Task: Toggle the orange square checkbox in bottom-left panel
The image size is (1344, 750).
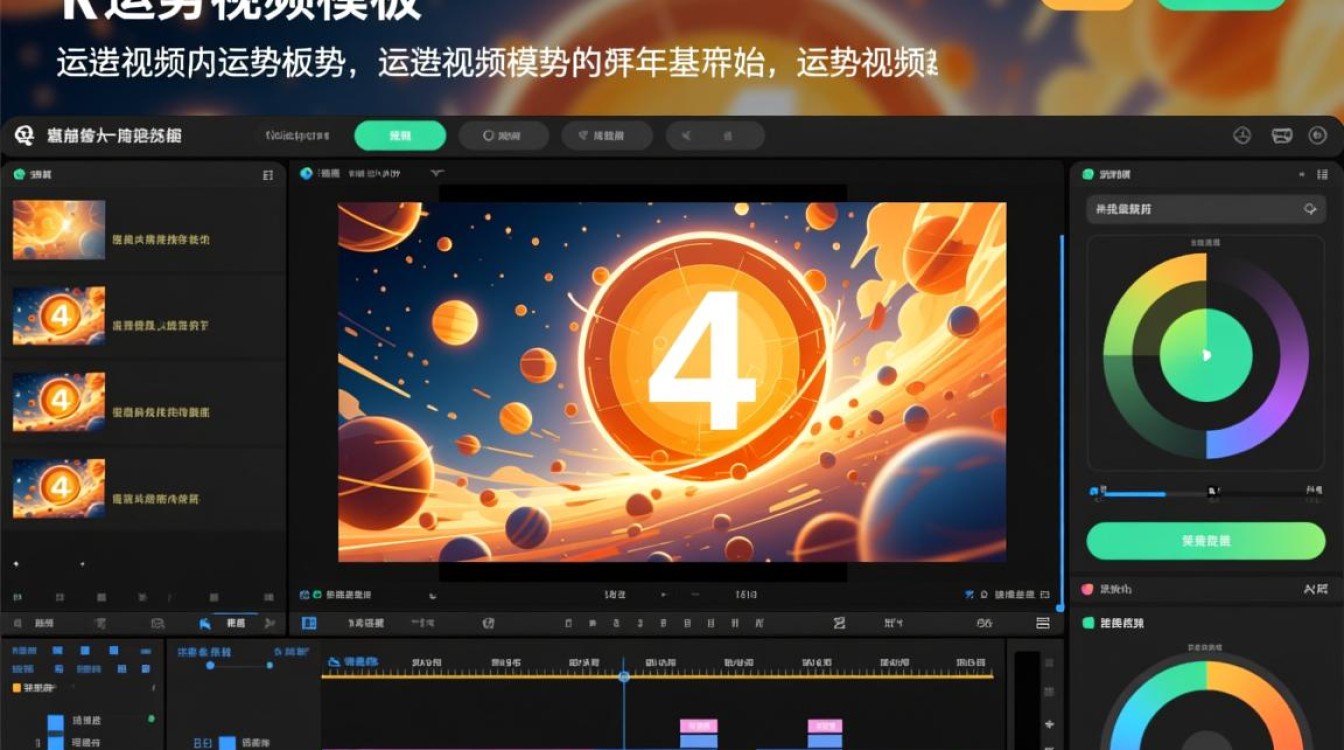Action: click(x=16, y=688)
